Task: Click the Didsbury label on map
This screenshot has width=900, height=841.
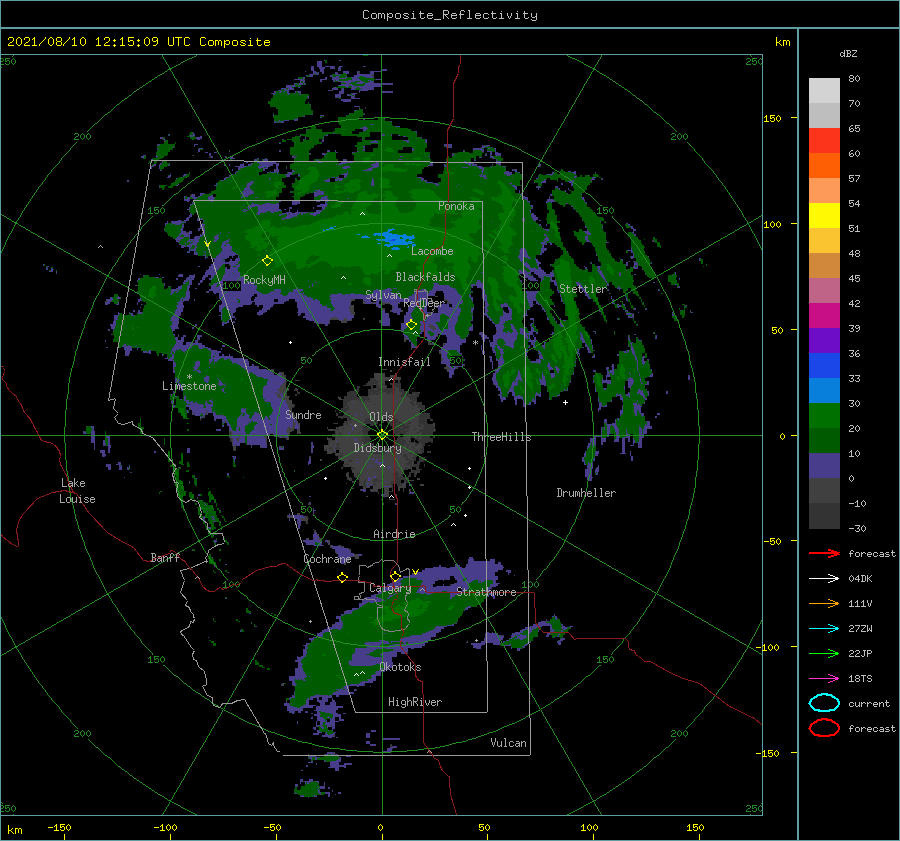Action: pos(377,448)
